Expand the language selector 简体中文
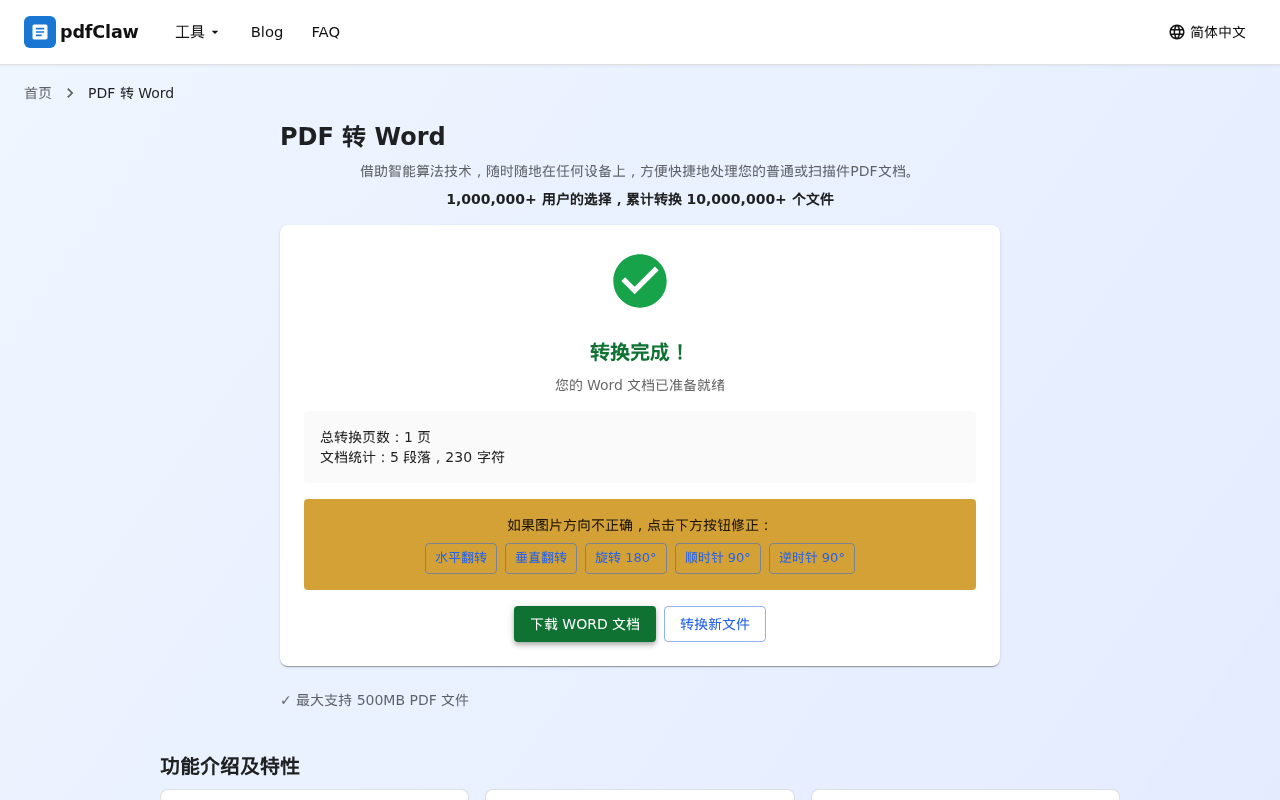The width and height of the screenshot is (1280, 800). (1217, 32)
